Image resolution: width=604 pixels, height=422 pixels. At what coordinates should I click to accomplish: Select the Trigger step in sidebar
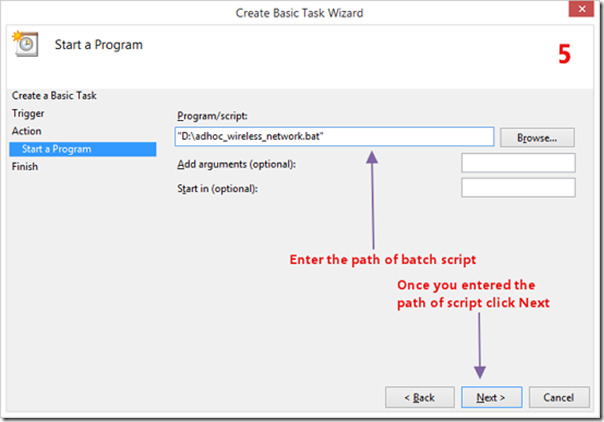tap(28, 113)
